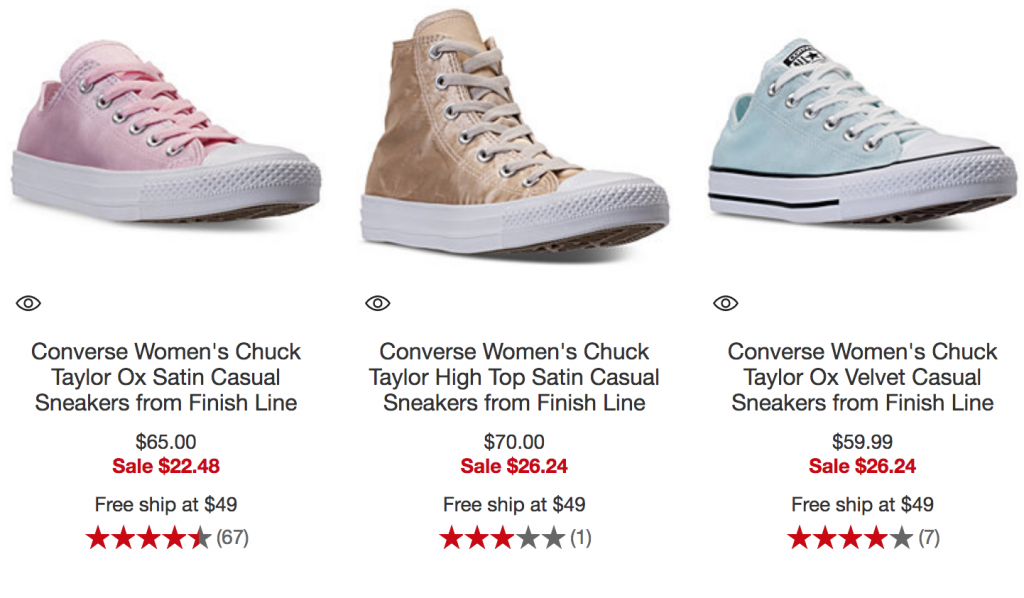Open Chuck Taylor Ox Satin Casual Sneakers link
The width and height of the screenshot is (1024, 598).
[166, 378]
